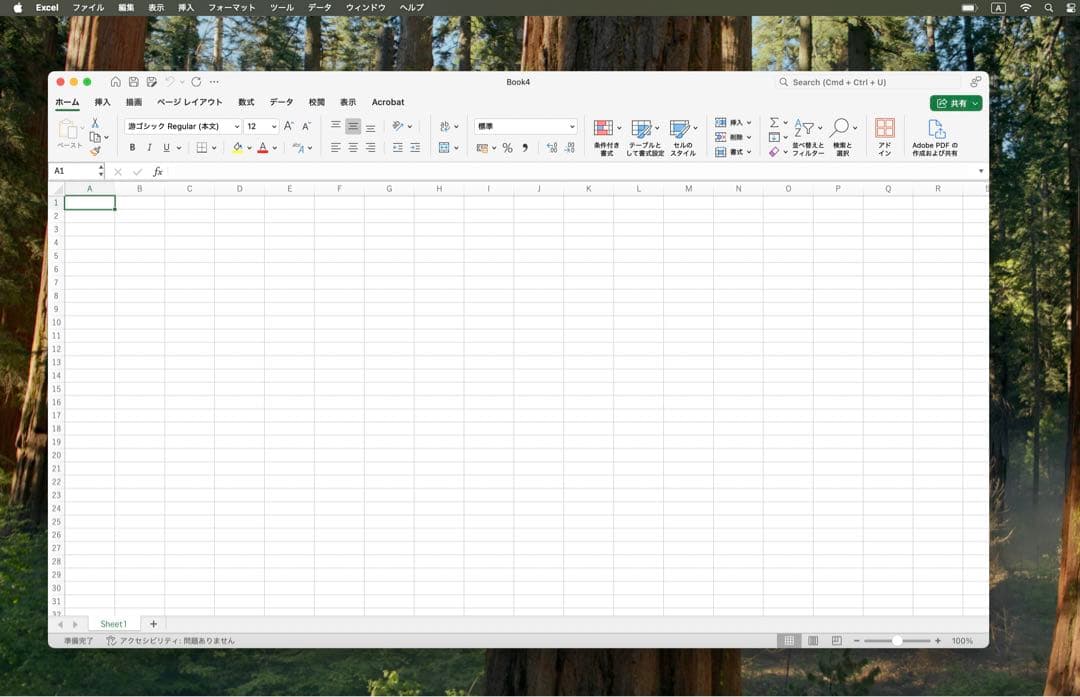Click the Search field in title bar
Viewport: 1080px width, 697px height.
(868, 82)
